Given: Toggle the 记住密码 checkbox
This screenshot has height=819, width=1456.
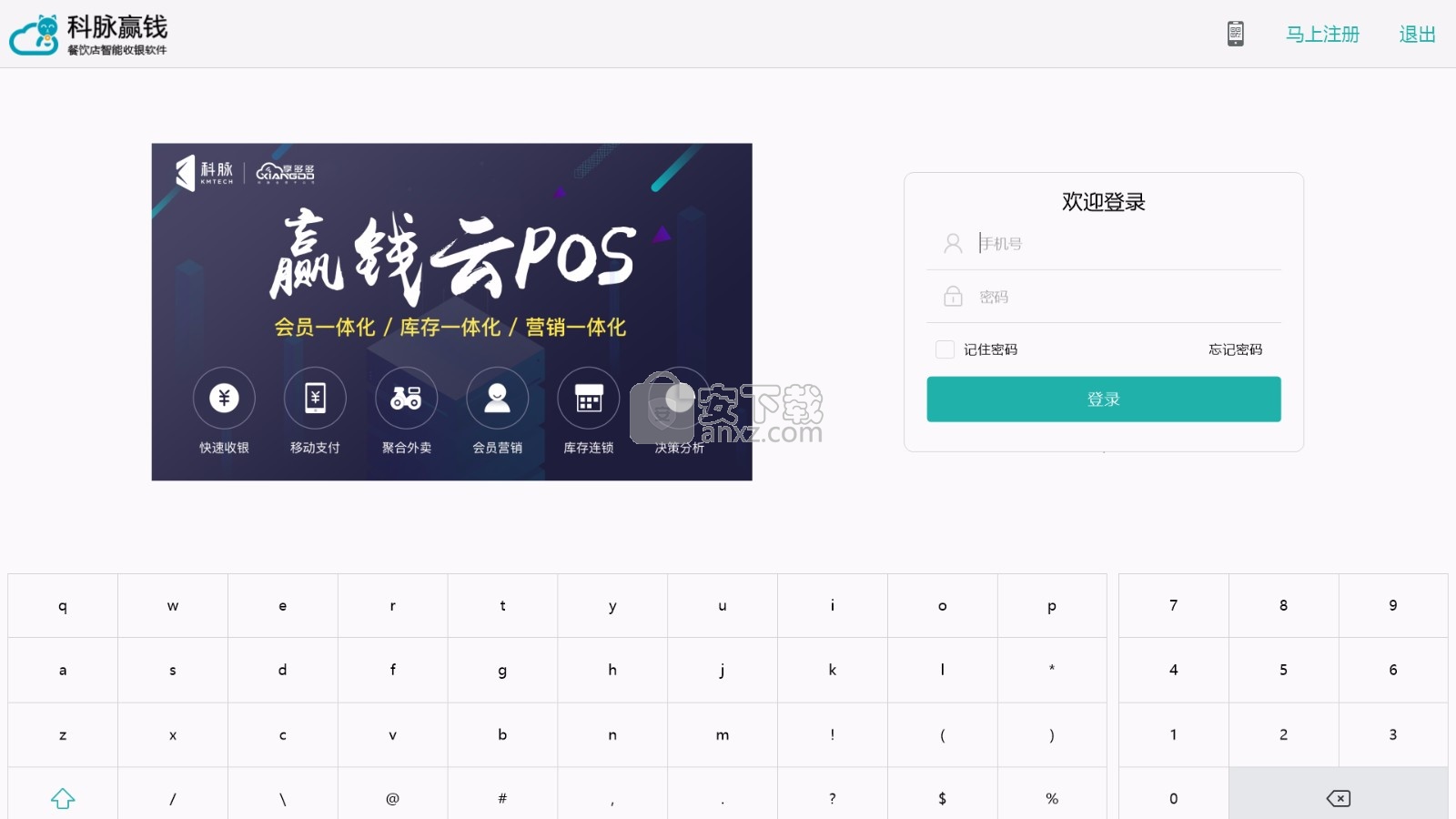Looking at the screenshot, I should (945, 349).
